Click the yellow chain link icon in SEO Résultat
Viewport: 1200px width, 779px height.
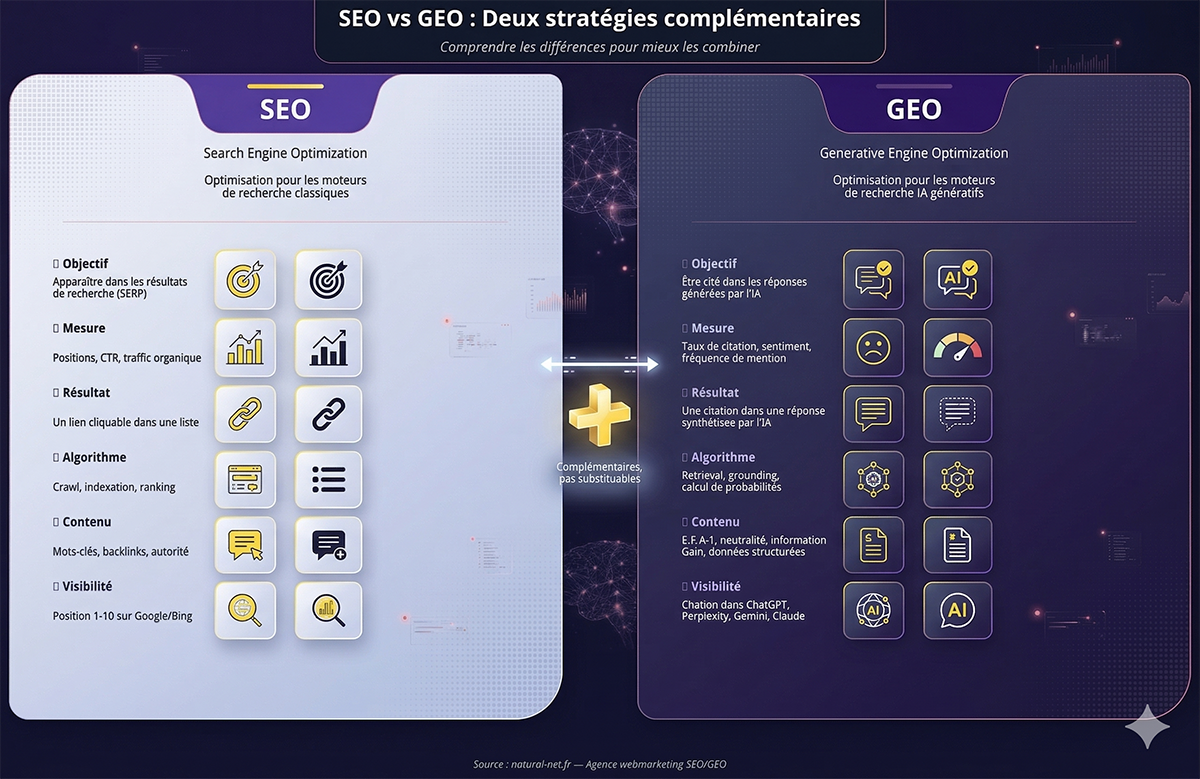(245, 414)
